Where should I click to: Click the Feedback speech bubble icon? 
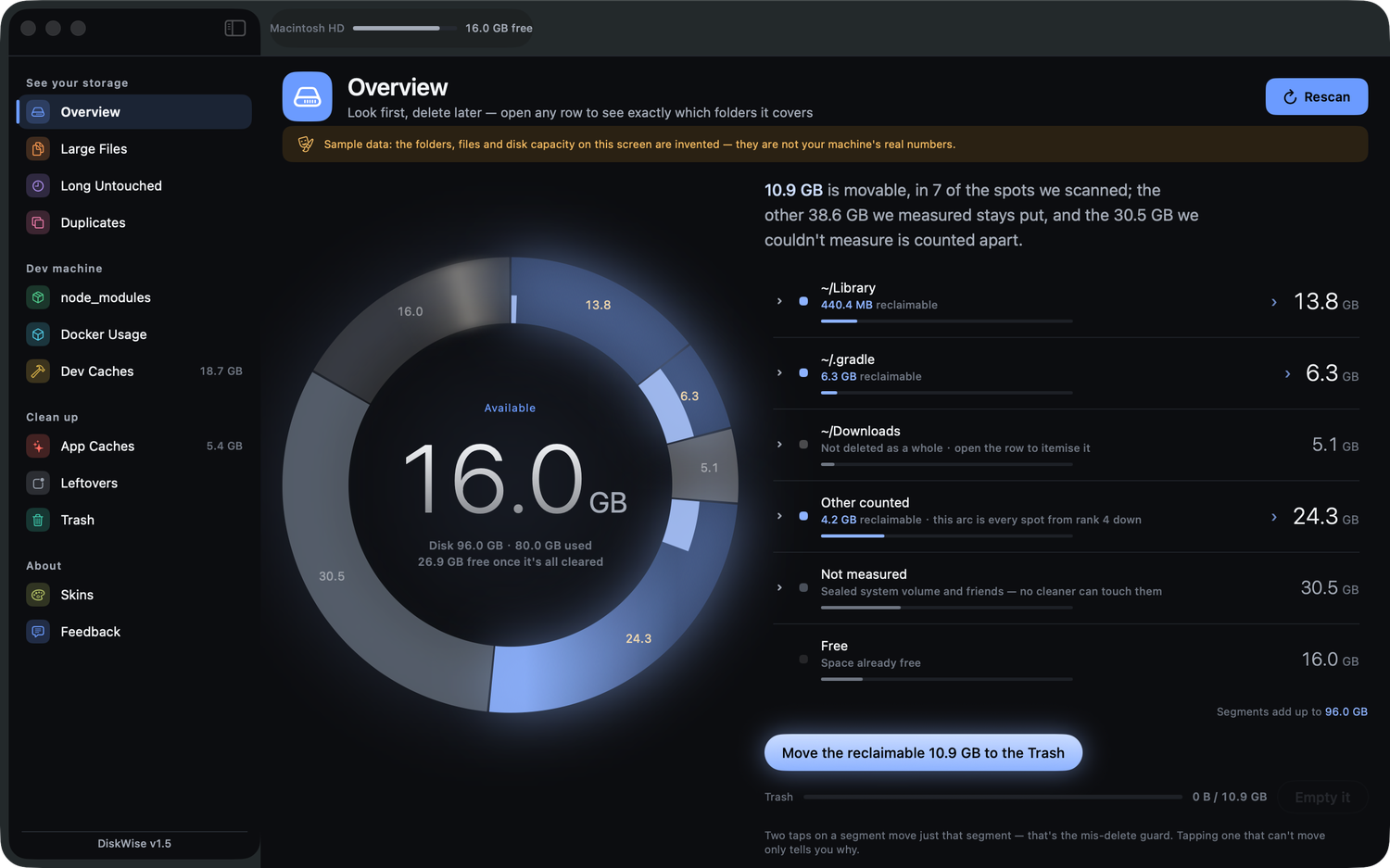(x=38, y=632)
